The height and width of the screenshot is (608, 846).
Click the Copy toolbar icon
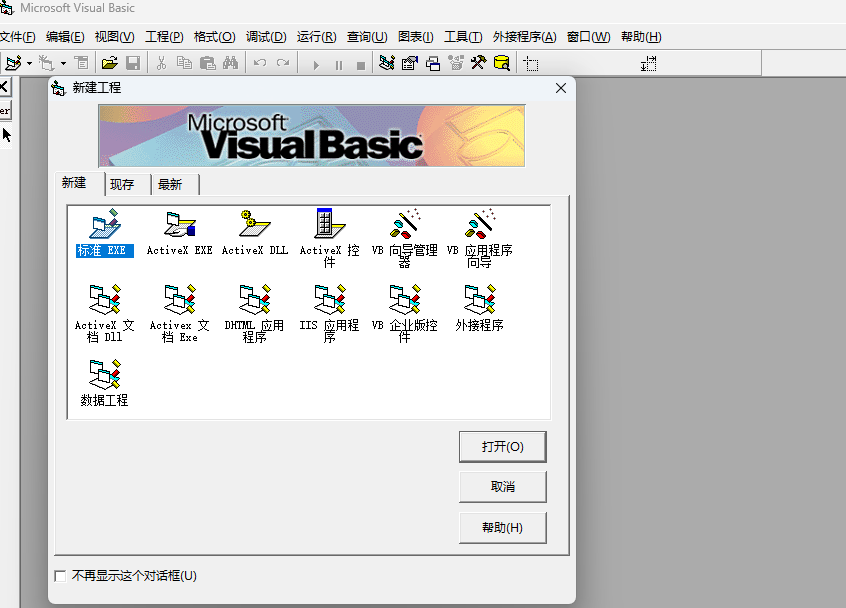tap(185, 64)
